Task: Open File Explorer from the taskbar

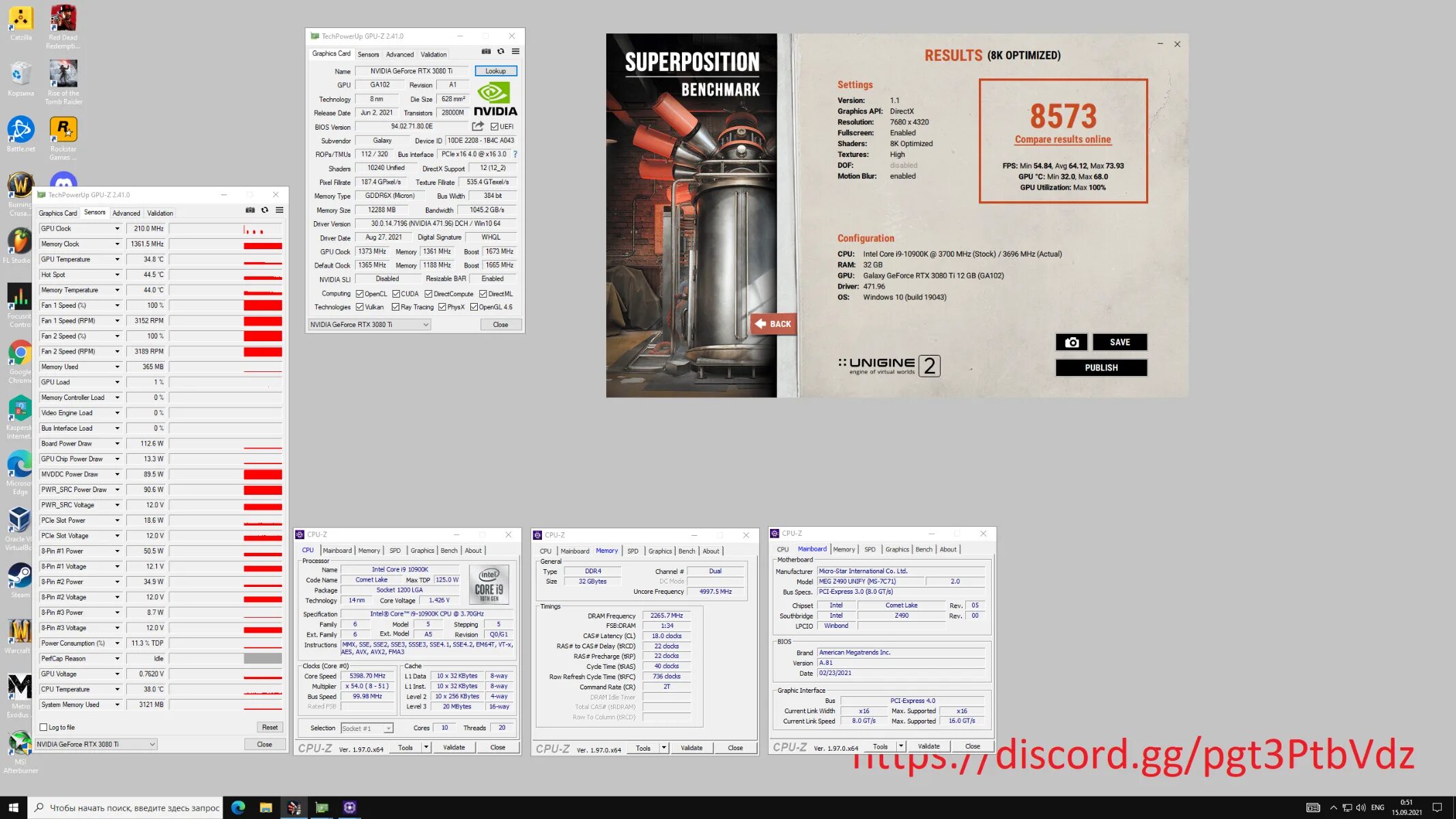Action: (266, 807)
